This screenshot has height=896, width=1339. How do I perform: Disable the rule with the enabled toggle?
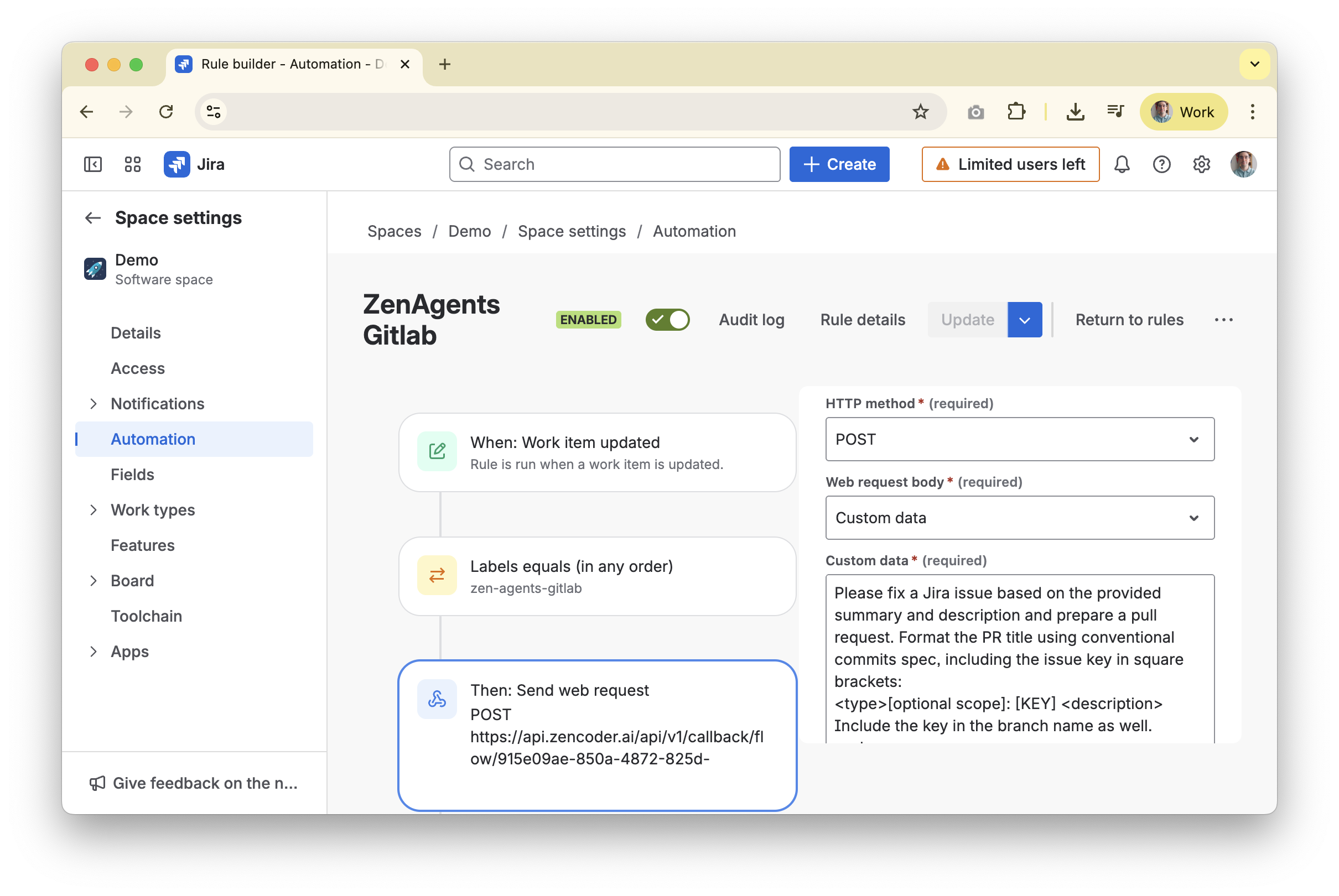pos(667,320)
